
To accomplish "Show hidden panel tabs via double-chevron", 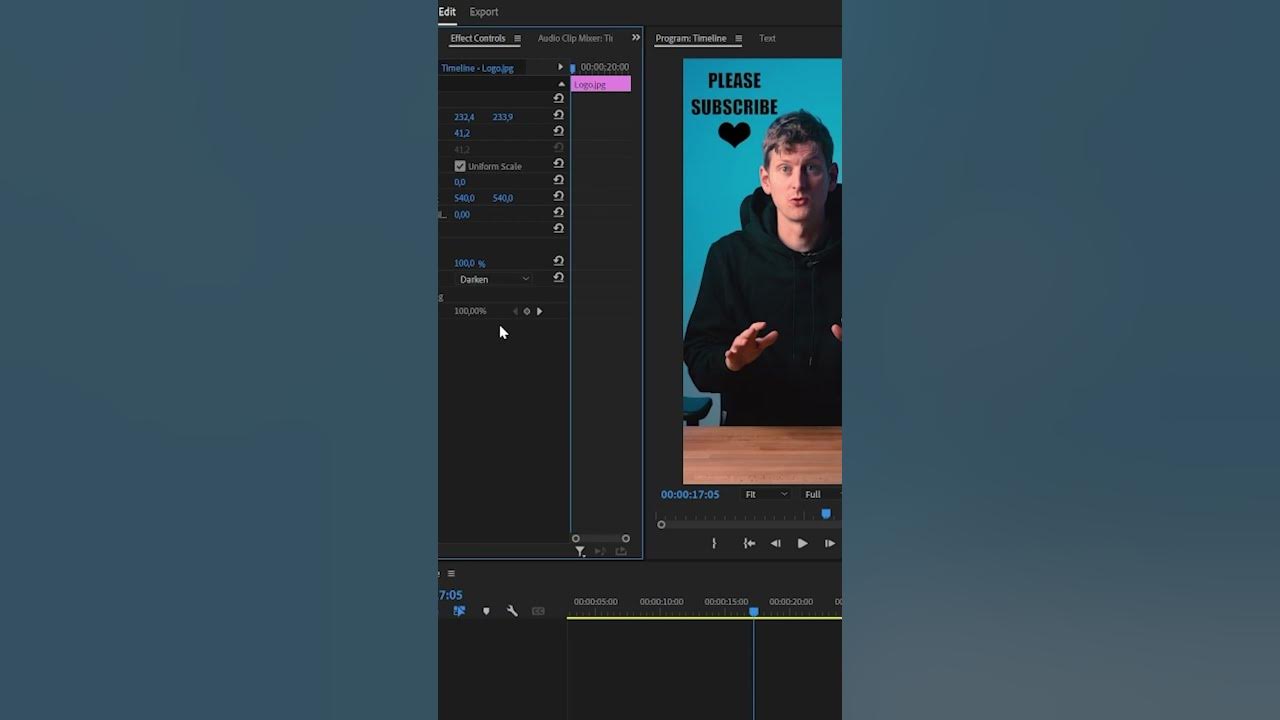I will pyautogui.click(x=636, y=38).
